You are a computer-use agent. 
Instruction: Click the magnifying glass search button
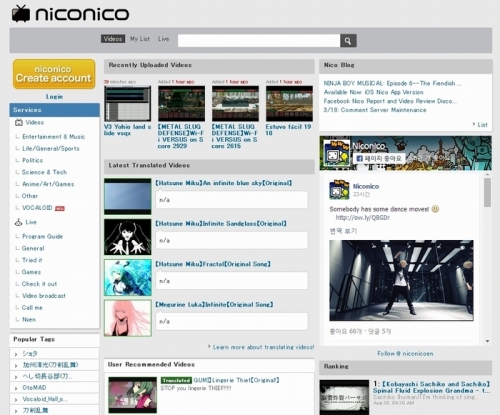point(348,41)
